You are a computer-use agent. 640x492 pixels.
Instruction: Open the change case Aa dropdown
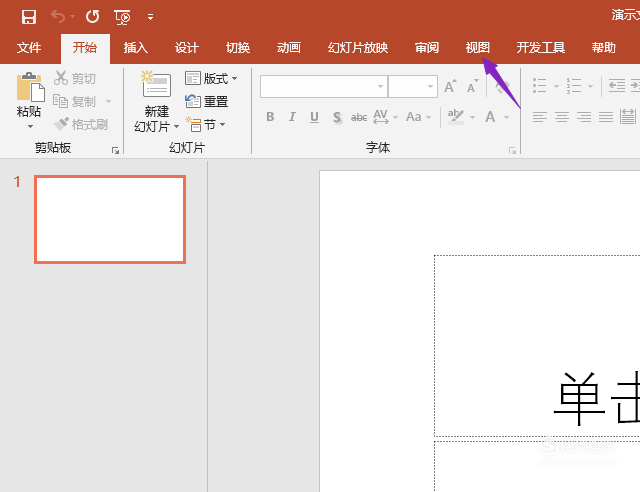418,117
